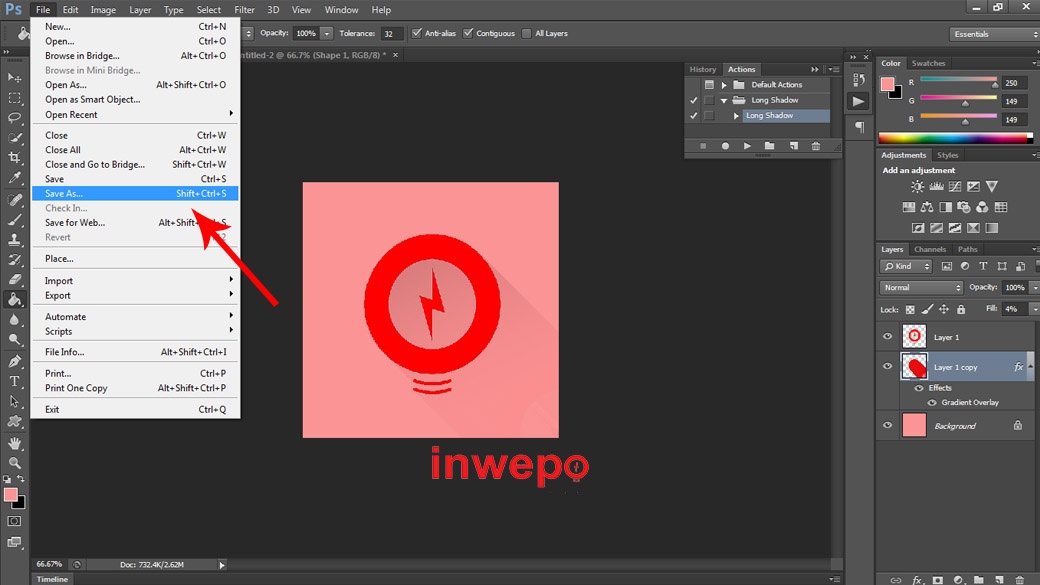Viewport: 1040px width, 585px height.
Task: Pick the Crop tool
Action: [15, 158]
